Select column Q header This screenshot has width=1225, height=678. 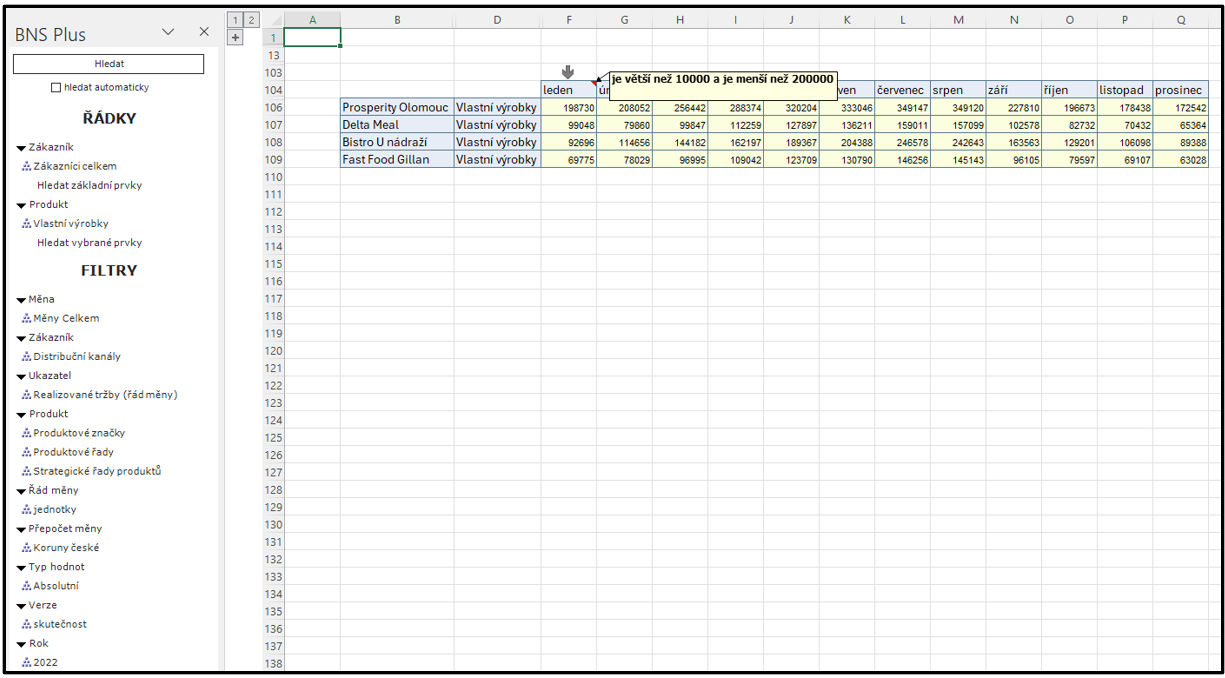pos(1181,20)
